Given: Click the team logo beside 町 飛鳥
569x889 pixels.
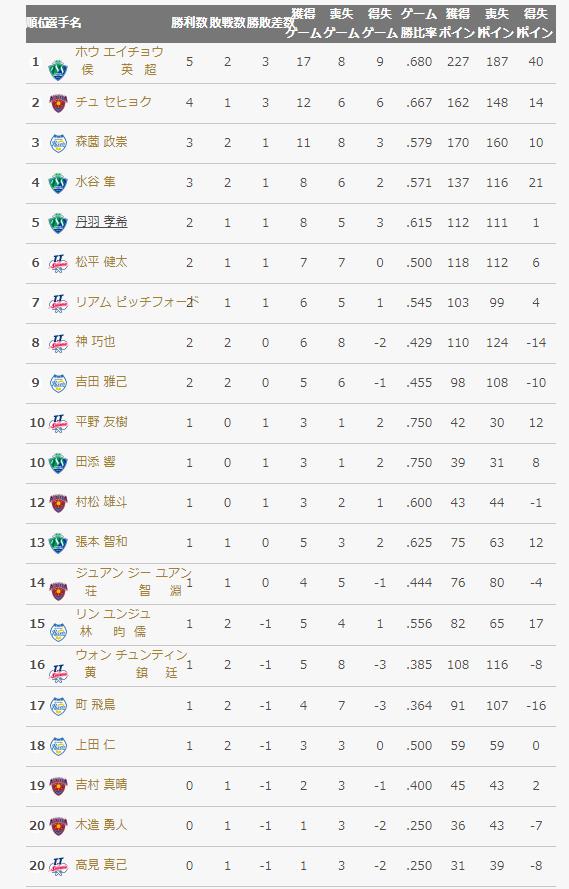Looking at the screenshot, I should [58, 706].
